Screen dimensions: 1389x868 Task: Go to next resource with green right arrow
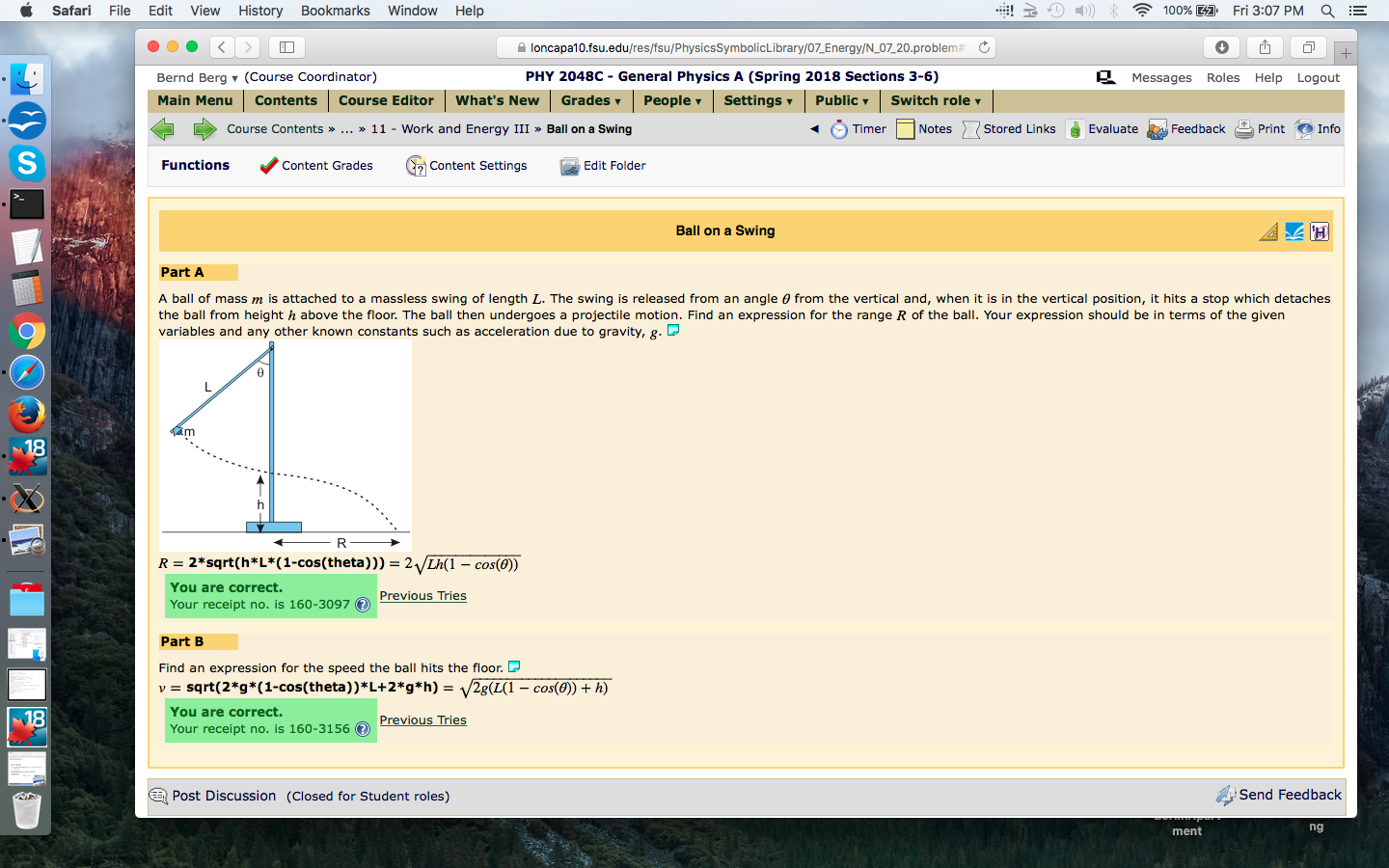204,129
